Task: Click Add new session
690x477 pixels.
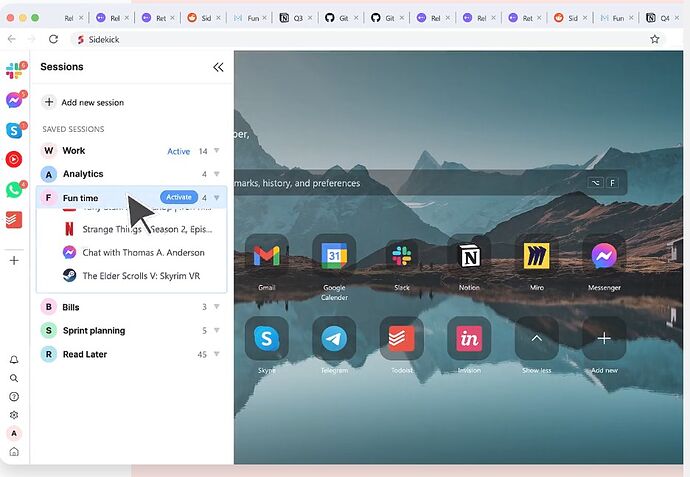Action: click(x=83, y=103)
